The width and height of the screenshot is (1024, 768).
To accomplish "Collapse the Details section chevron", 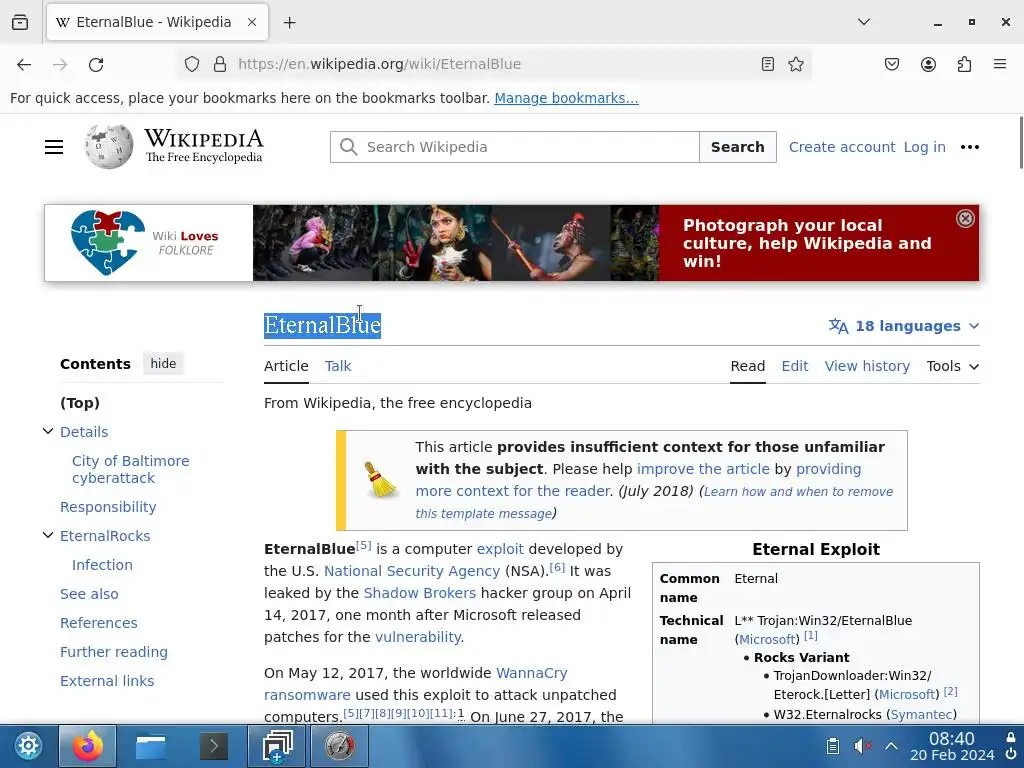I will [48, 431].
